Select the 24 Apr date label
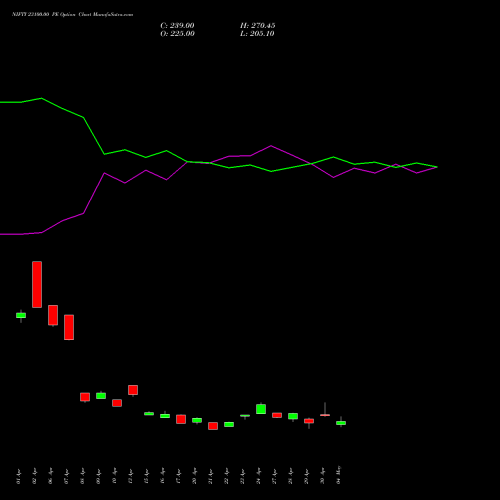Screen dimensions: 500x500 [x=258, y=477]
